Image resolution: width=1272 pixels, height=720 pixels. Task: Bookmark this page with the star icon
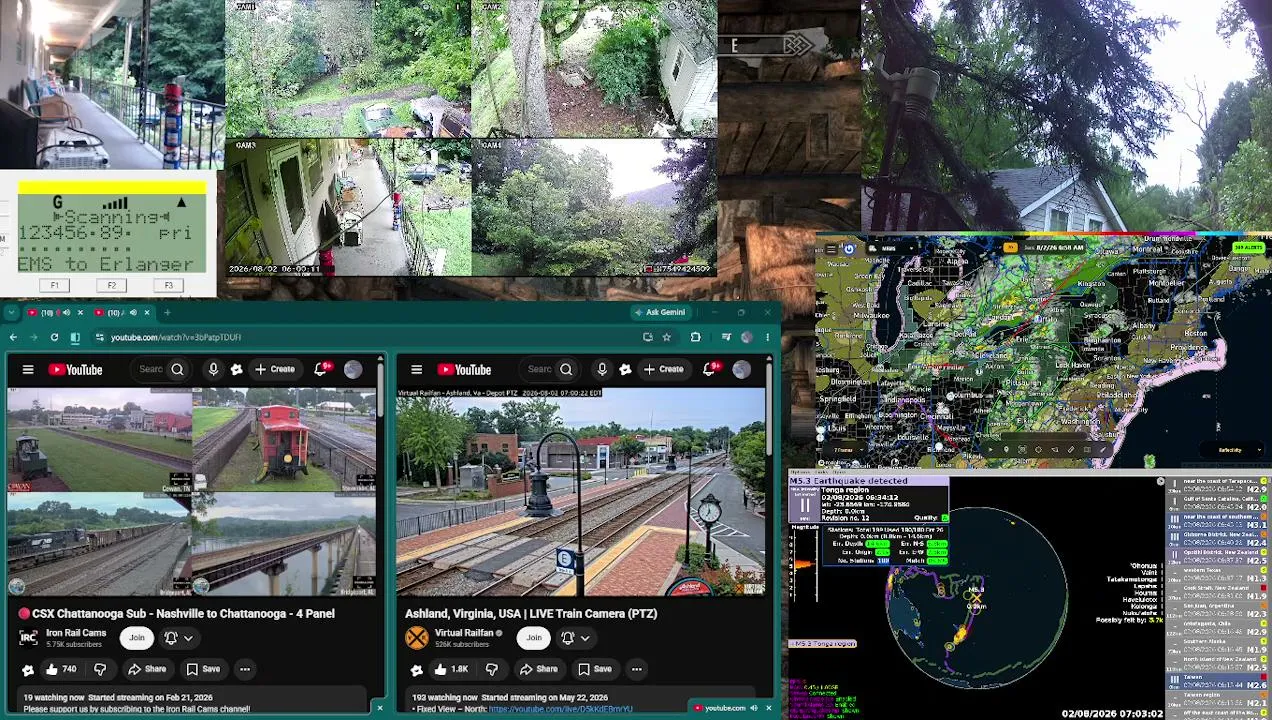(666, 337)
